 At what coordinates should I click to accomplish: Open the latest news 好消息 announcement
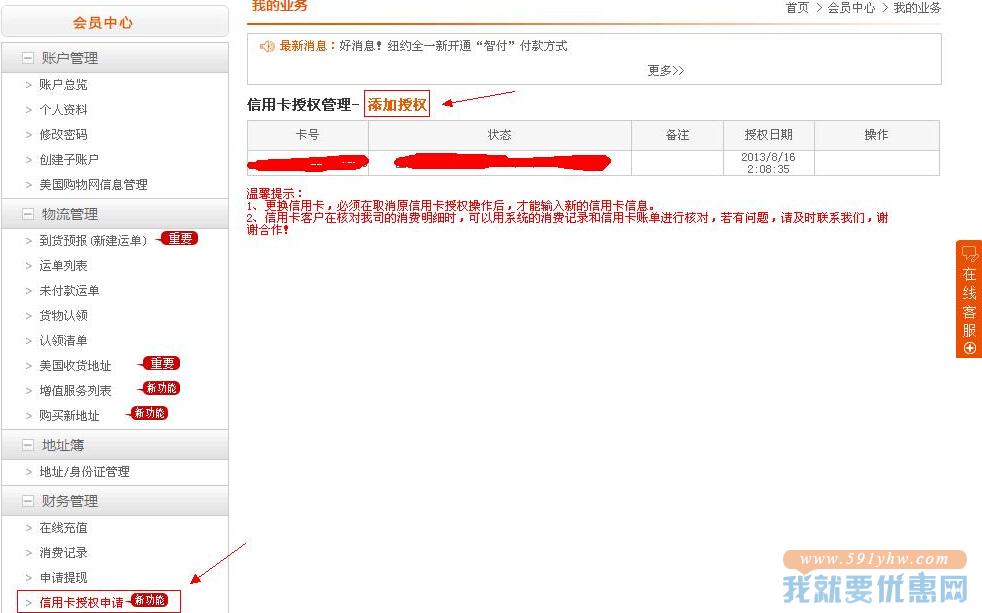[453, 46]
